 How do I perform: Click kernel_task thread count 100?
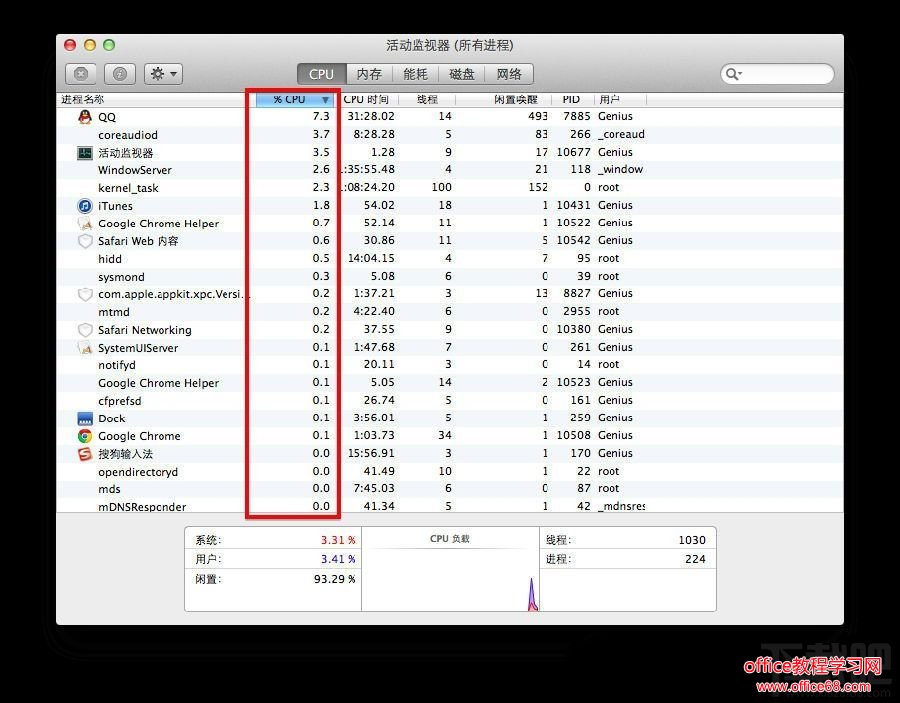(x=441, y=188)
